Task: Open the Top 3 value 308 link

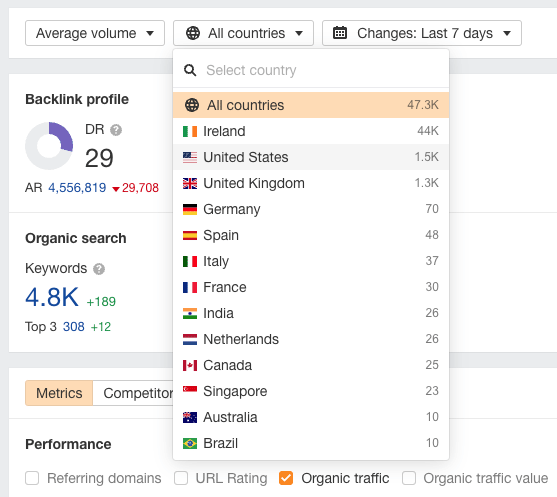Action: pyautogui.click(x=74, y=326)
